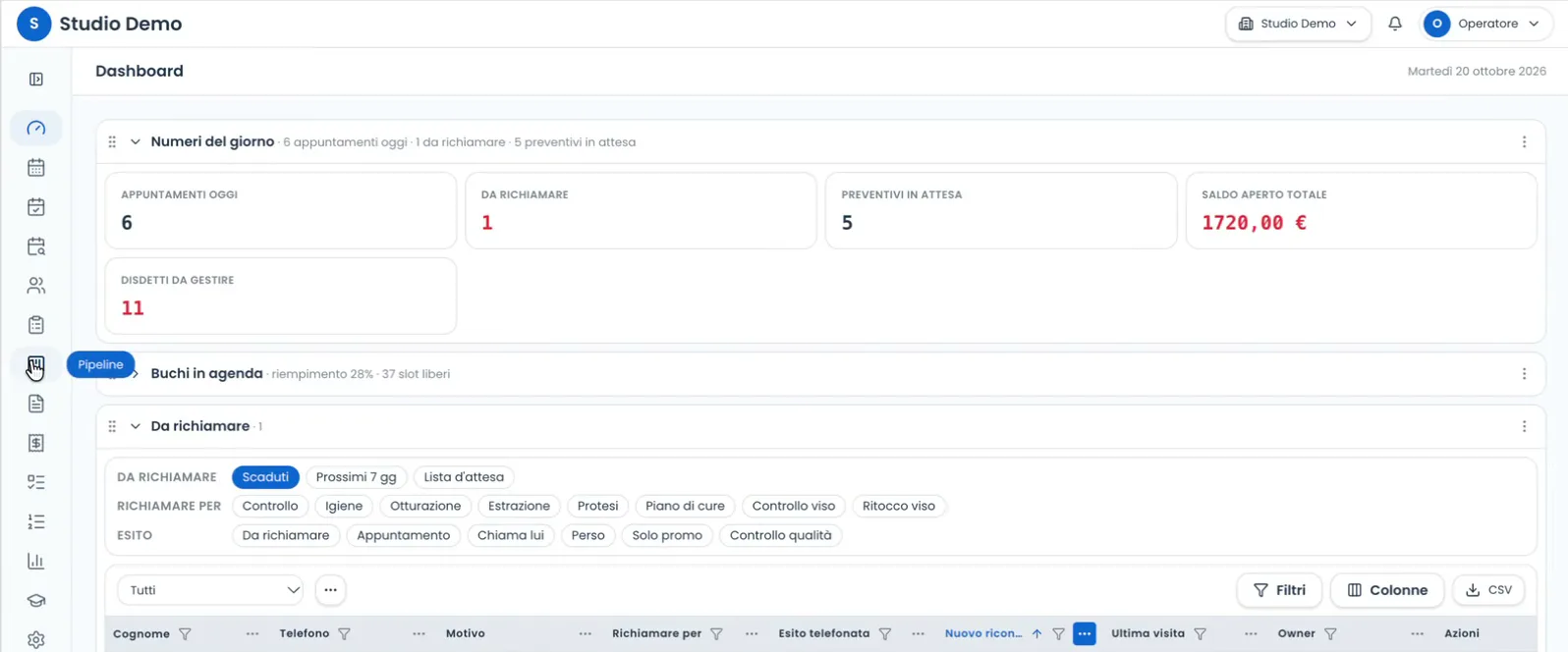
Task: Toggle the Igiene chip
Action: click(x=345, y=507)
